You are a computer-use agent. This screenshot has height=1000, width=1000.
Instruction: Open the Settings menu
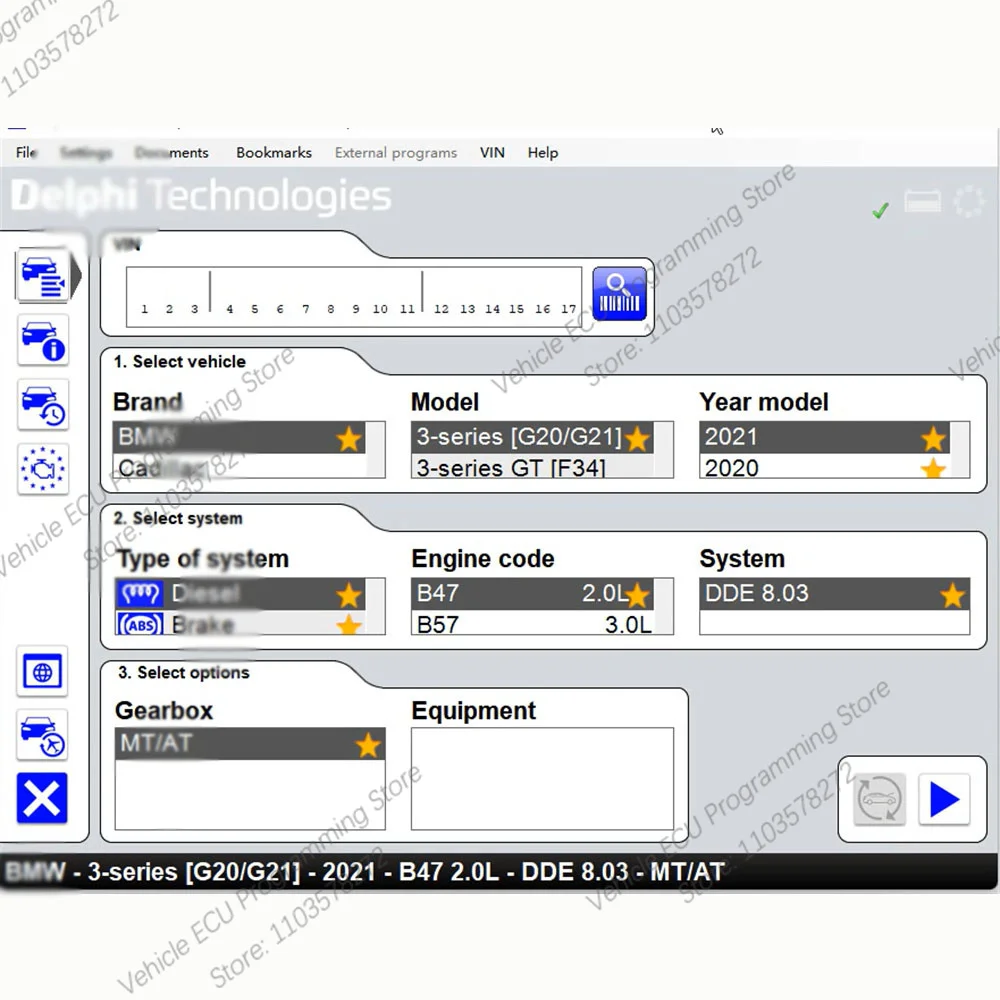tap(86, 152)
